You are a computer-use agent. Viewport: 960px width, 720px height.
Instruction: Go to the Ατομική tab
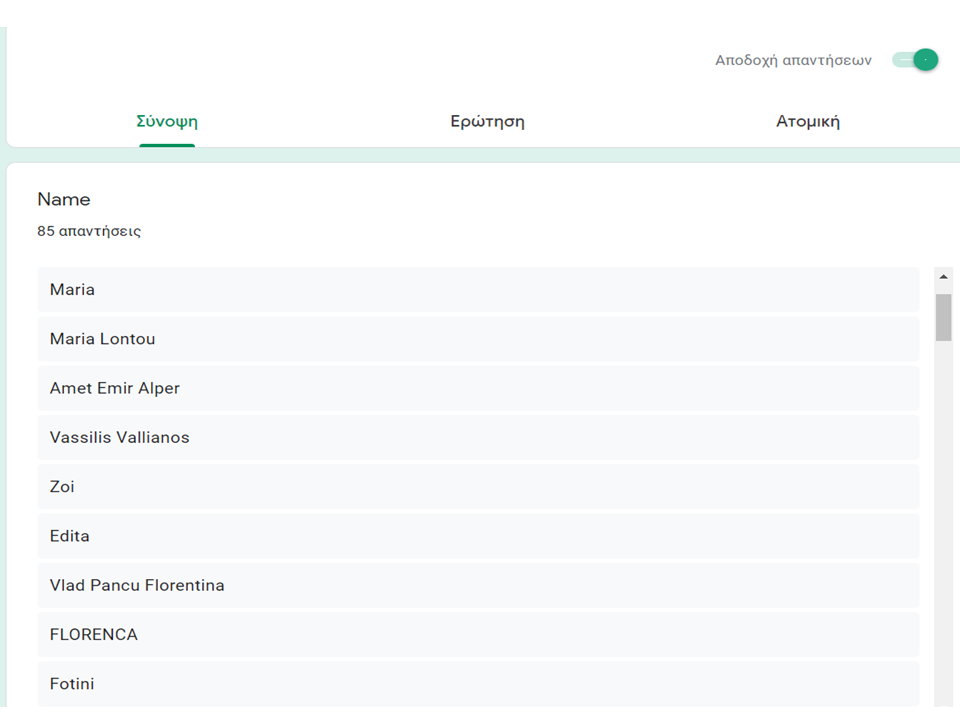coord(807,122)
